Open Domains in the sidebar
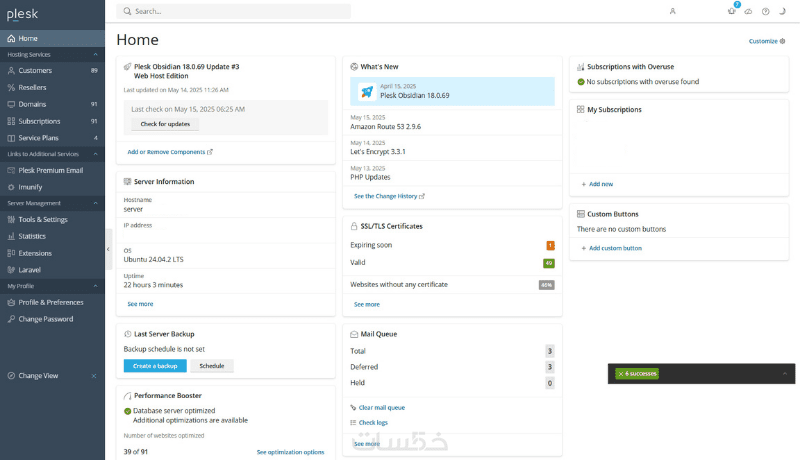 pos(53,104)
